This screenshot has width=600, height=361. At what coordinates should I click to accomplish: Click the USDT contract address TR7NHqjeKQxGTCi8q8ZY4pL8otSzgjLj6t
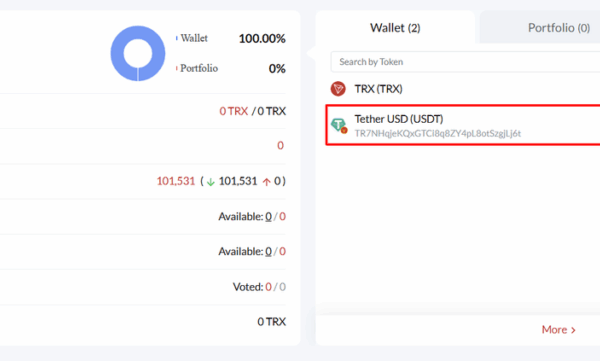tap(437, 133)
